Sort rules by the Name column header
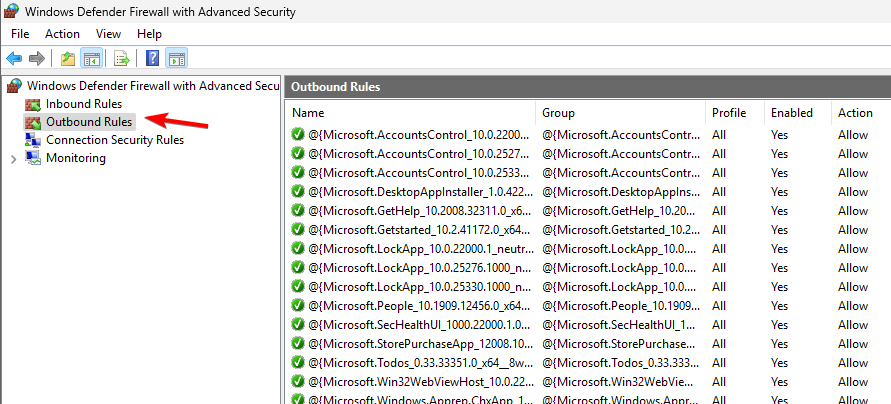The height and width of the screenshot is (404, 891). pyautogui.click(x=308, y=113)
